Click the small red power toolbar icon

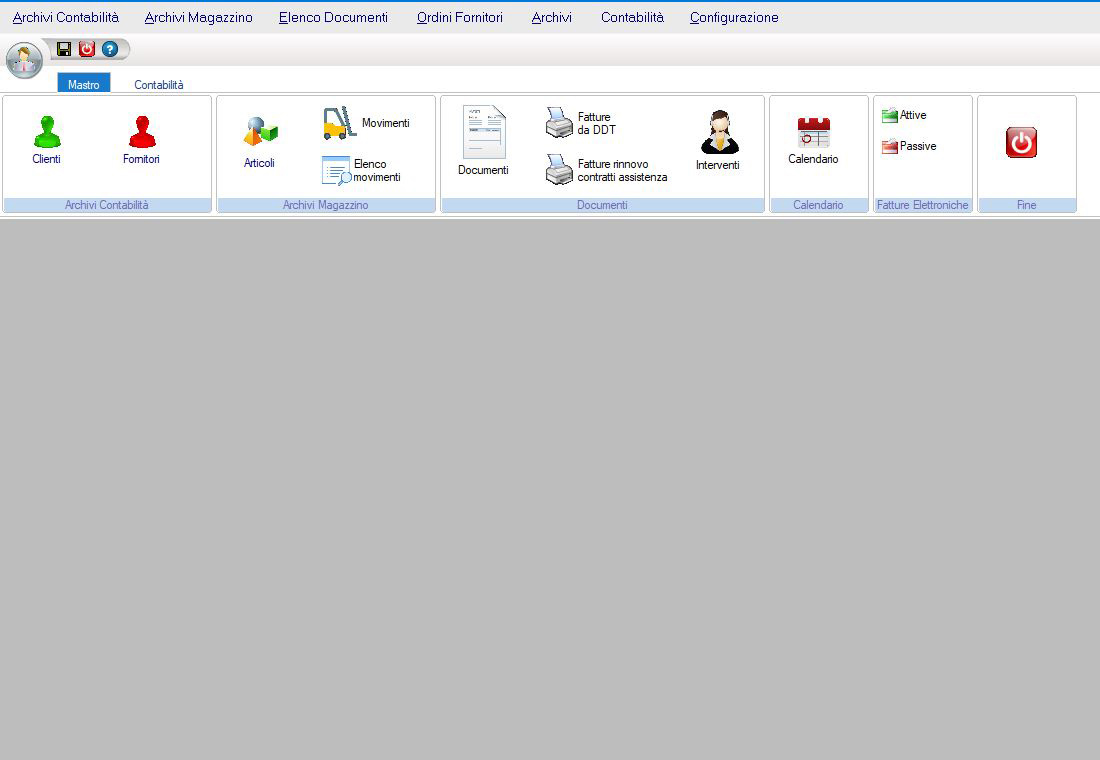pyautogui.click(x=86, y=48)
